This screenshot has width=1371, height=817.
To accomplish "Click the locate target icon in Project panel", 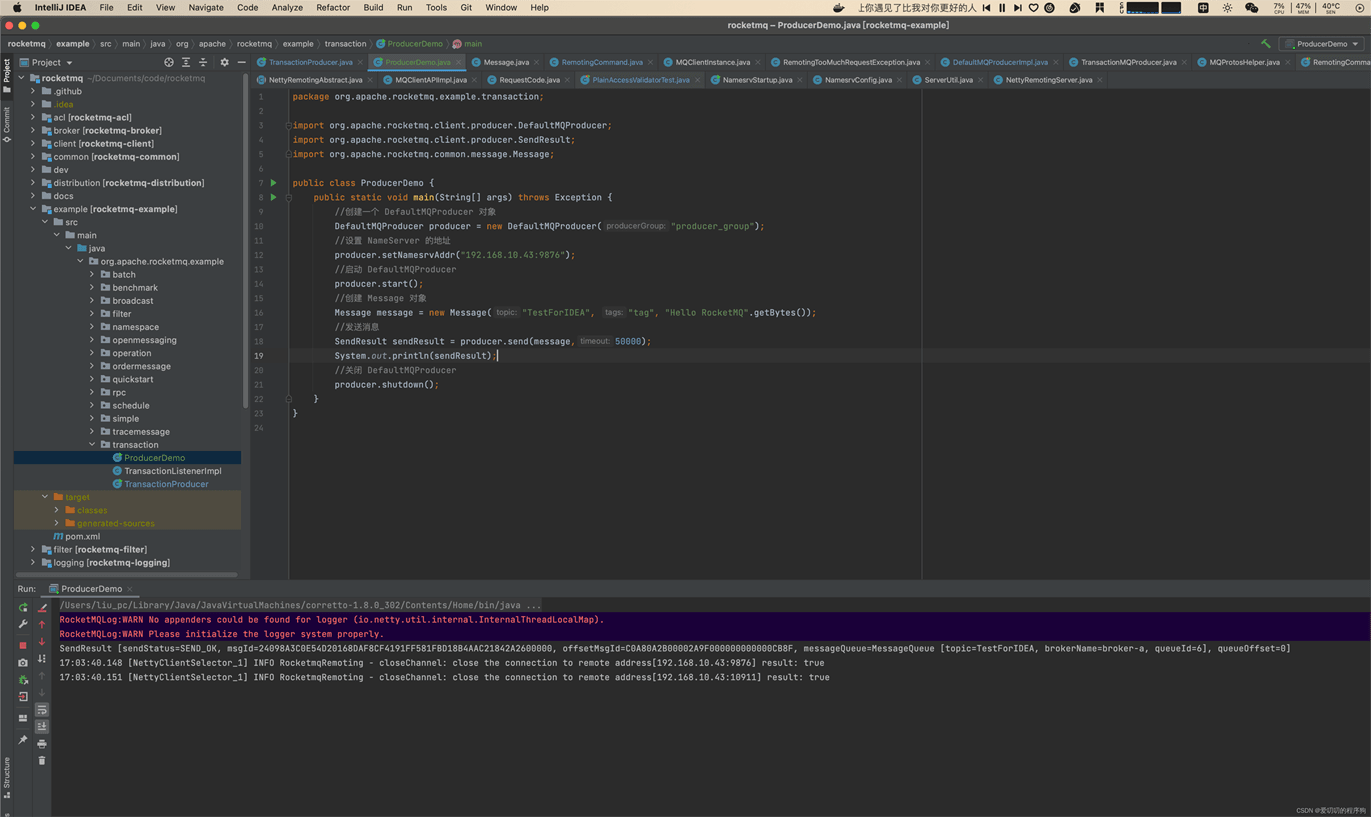I will coord(168,62).
